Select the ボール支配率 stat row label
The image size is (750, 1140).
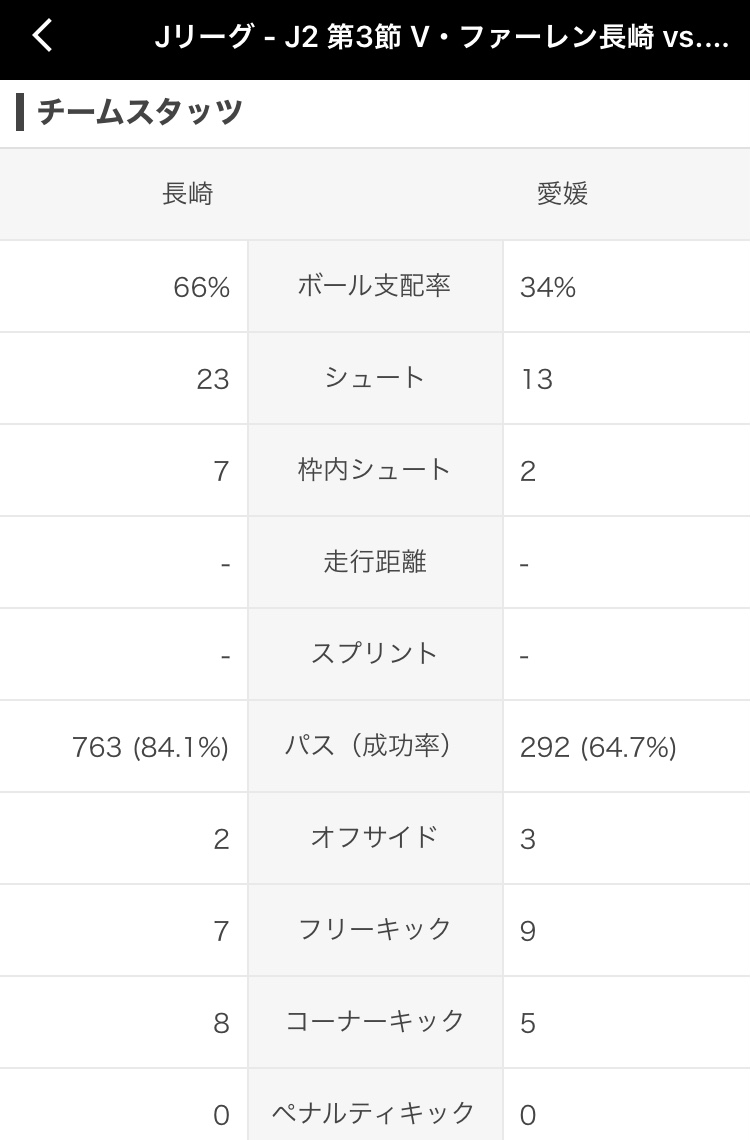pos(375,286)
